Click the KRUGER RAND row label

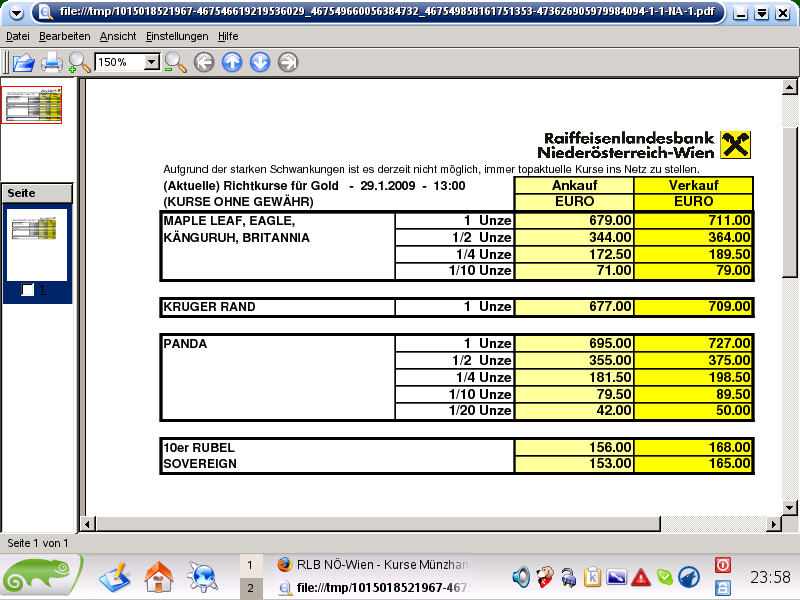[x=209, y=307]
